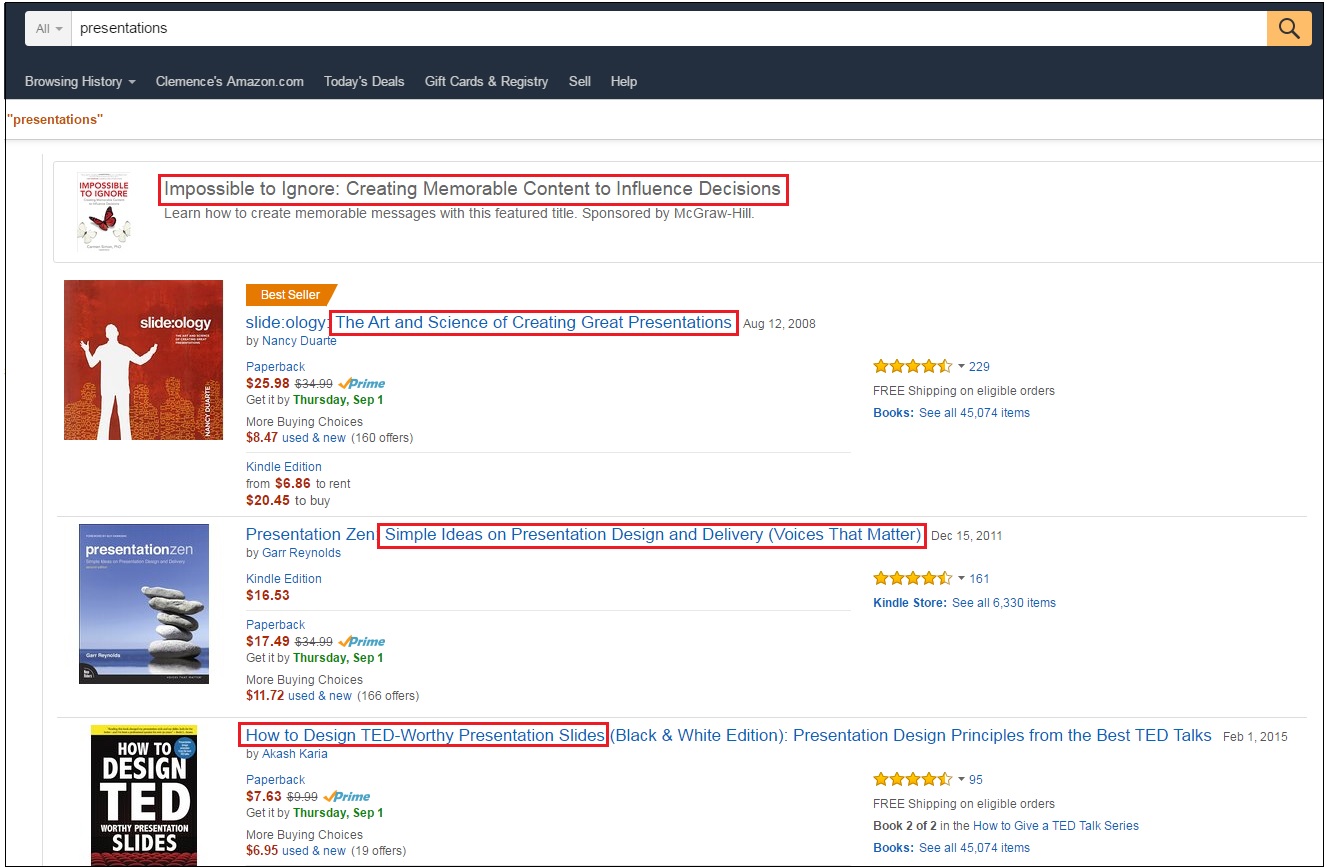Open How to Design TED-Worthy Presentation Slides

point(728,735)
